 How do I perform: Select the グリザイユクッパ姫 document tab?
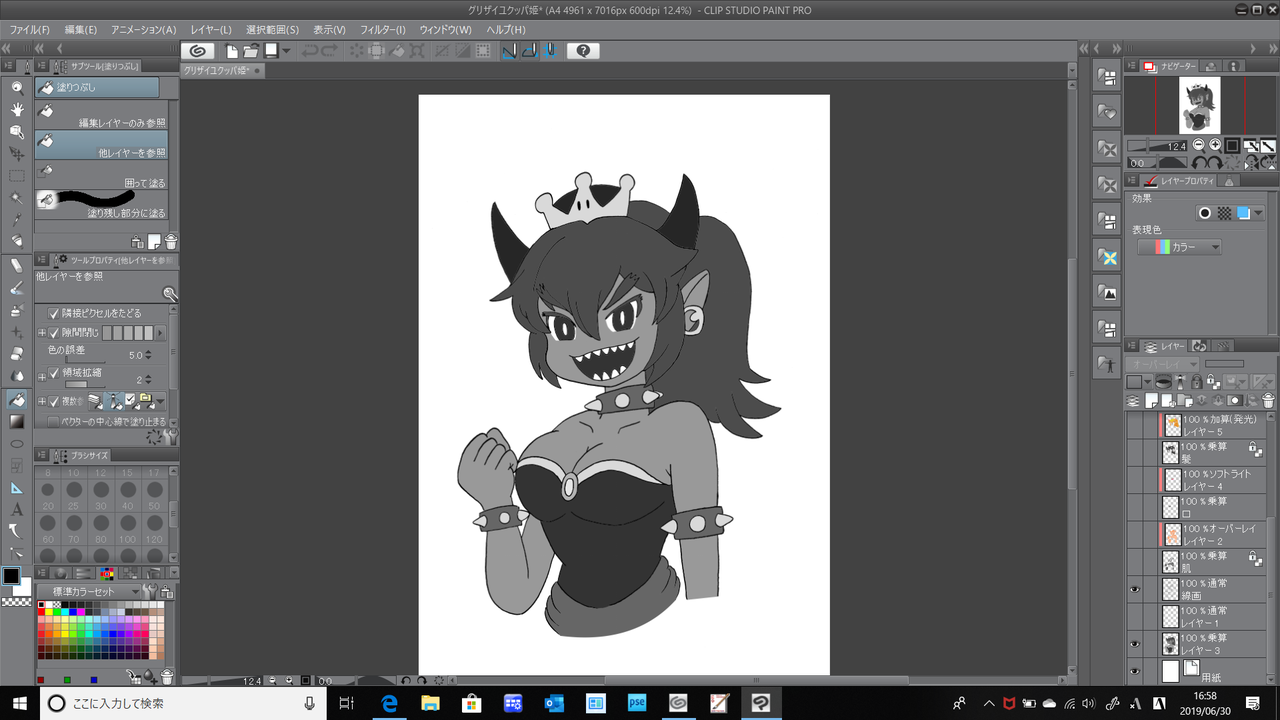click(x=222, y=71)
